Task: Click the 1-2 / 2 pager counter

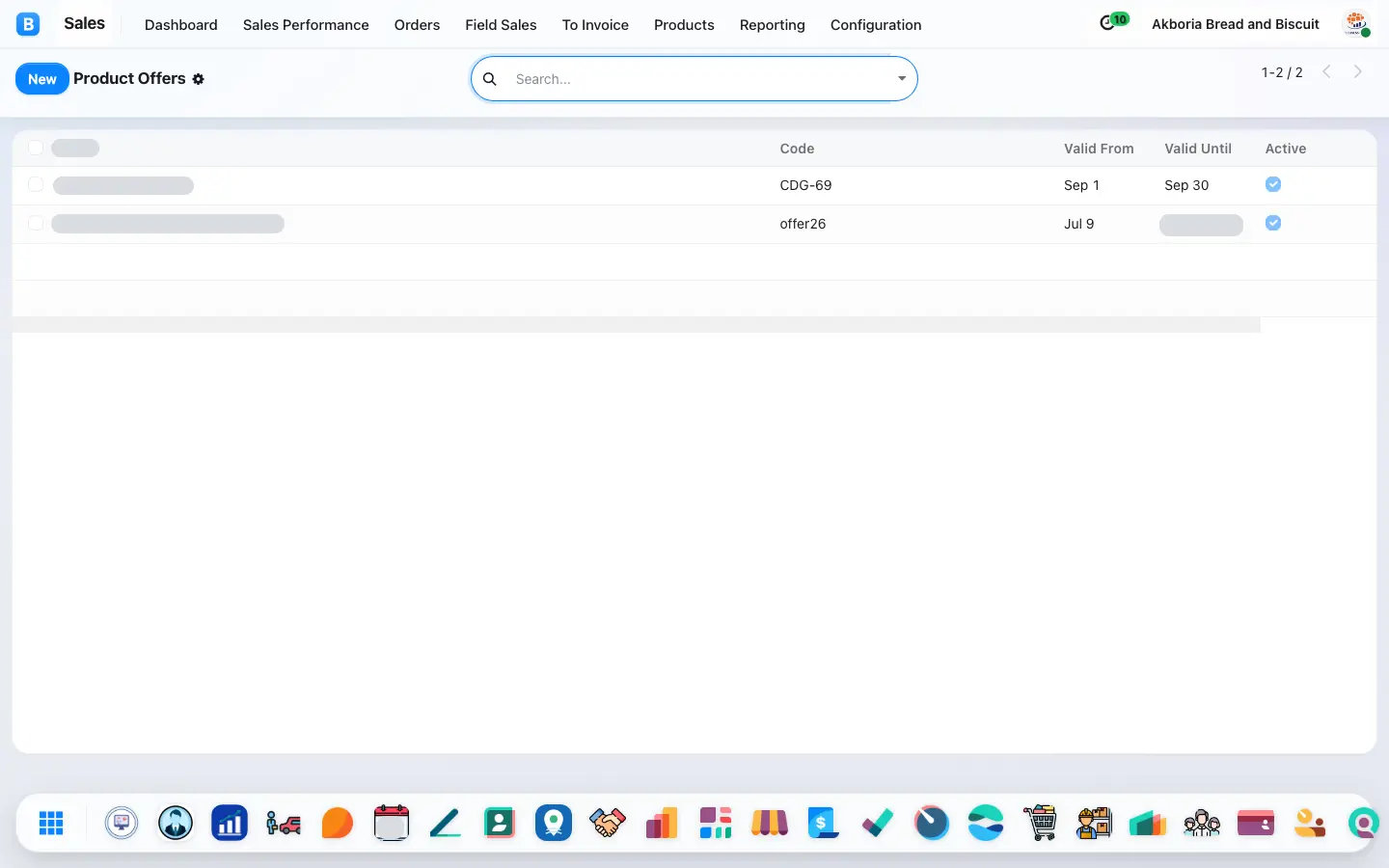Action: 1282,72
